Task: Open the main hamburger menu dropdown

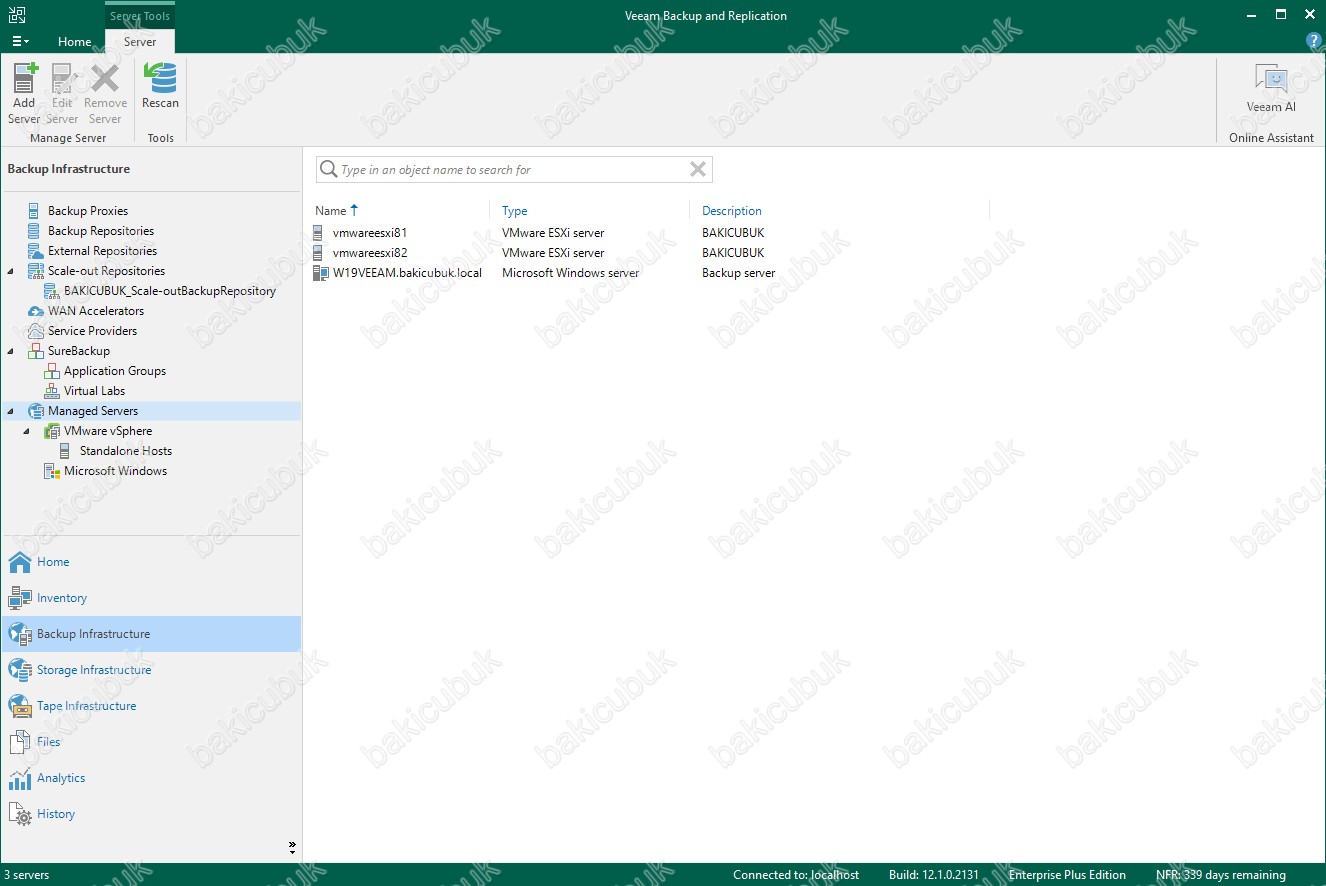Action: pyautogui.click(x=19, y=41)
